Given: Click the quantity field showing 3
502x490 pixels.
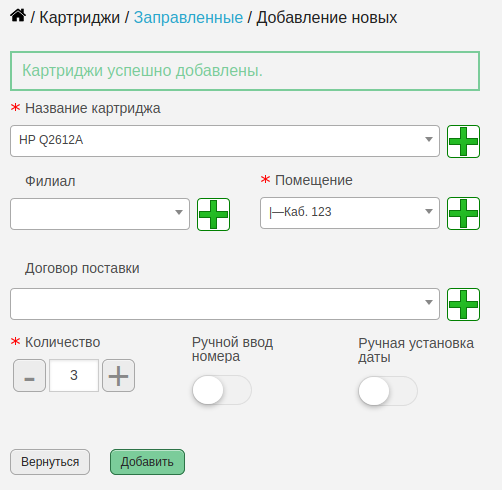Looking at the screenshot, I should (x=74, y=375).
